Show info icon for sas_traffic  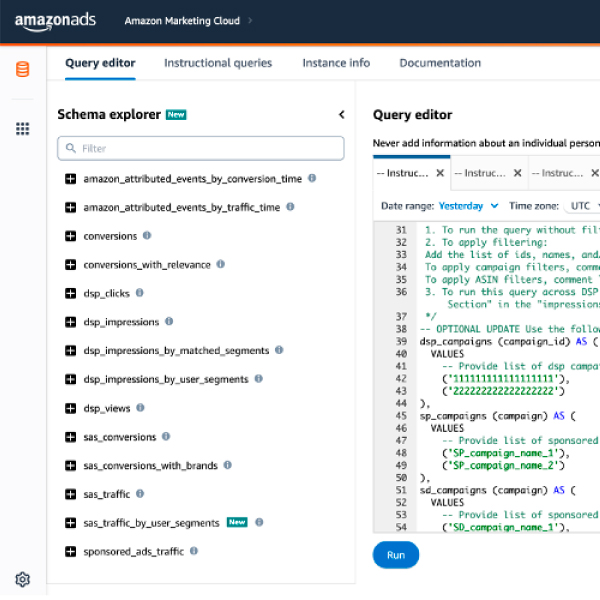140,494
